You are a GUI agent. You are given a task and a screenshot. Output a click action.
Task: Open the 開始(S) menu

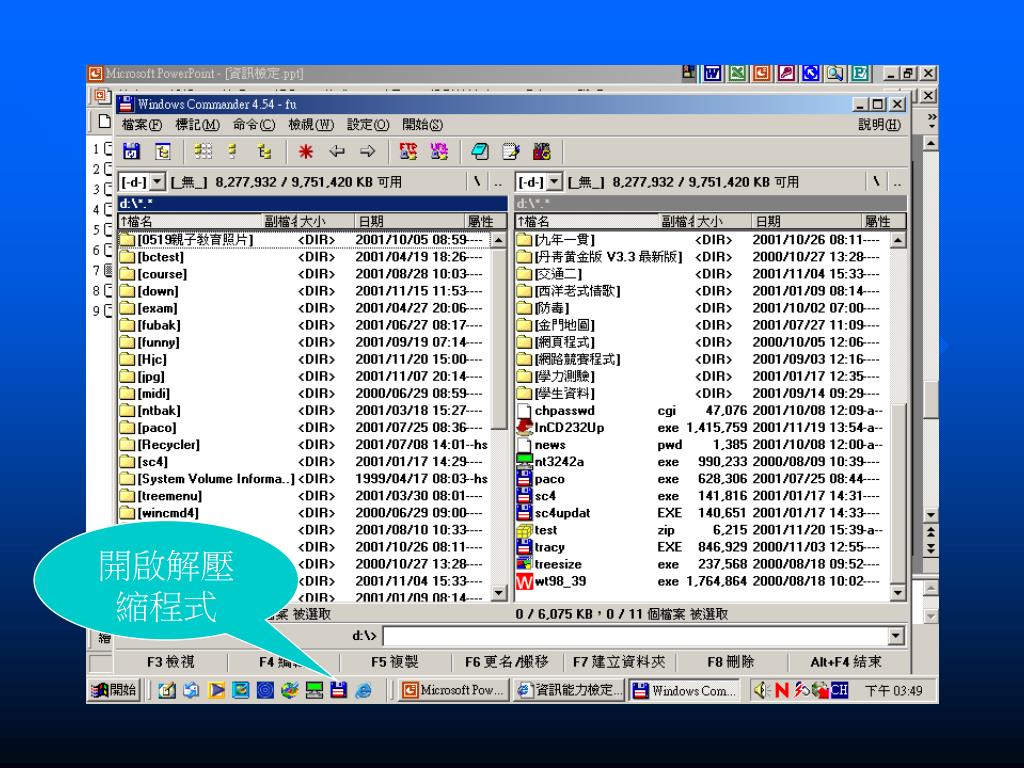[423, 125]
